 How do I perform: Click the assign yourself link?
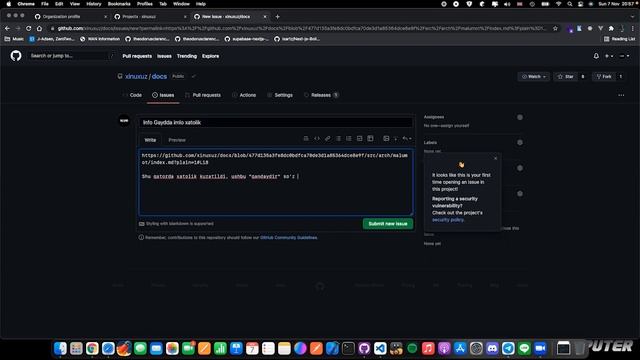(x=454, y=126)
